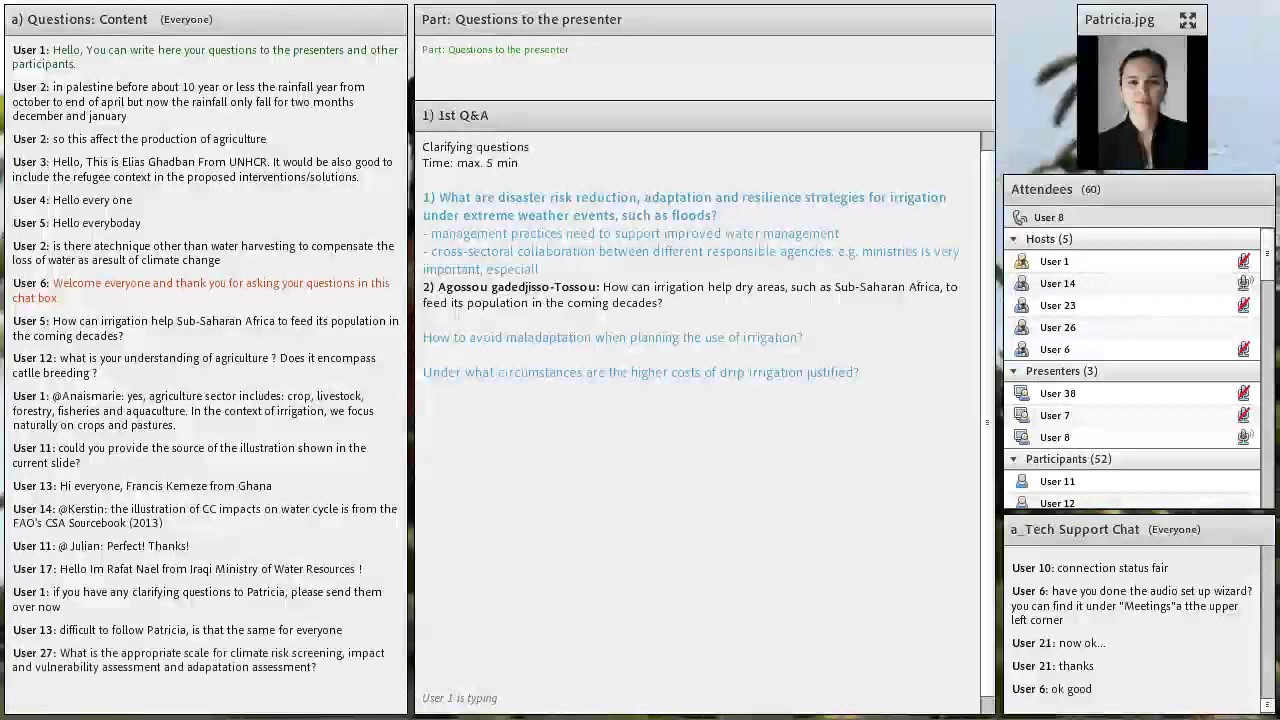The image size is (1280, 720).
Task: Select the active speaker icon next to User 14
Action: [1243, 283]
